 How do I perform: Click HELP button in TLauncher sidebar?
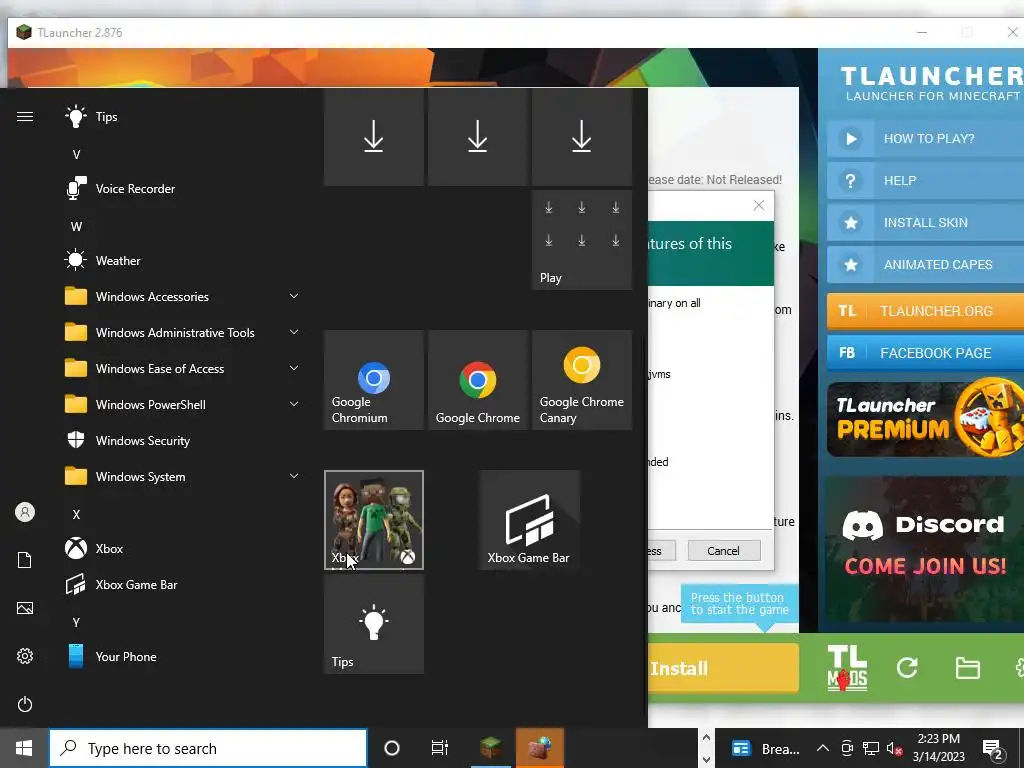pos(925,181)
